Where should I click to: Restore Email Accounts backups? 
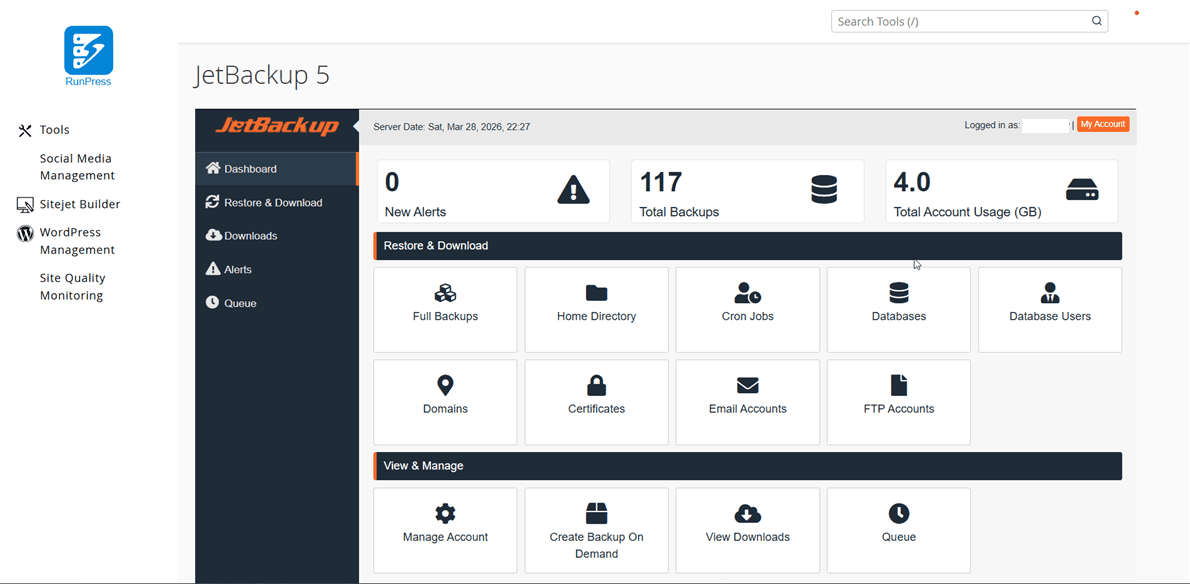coord(747,402)
